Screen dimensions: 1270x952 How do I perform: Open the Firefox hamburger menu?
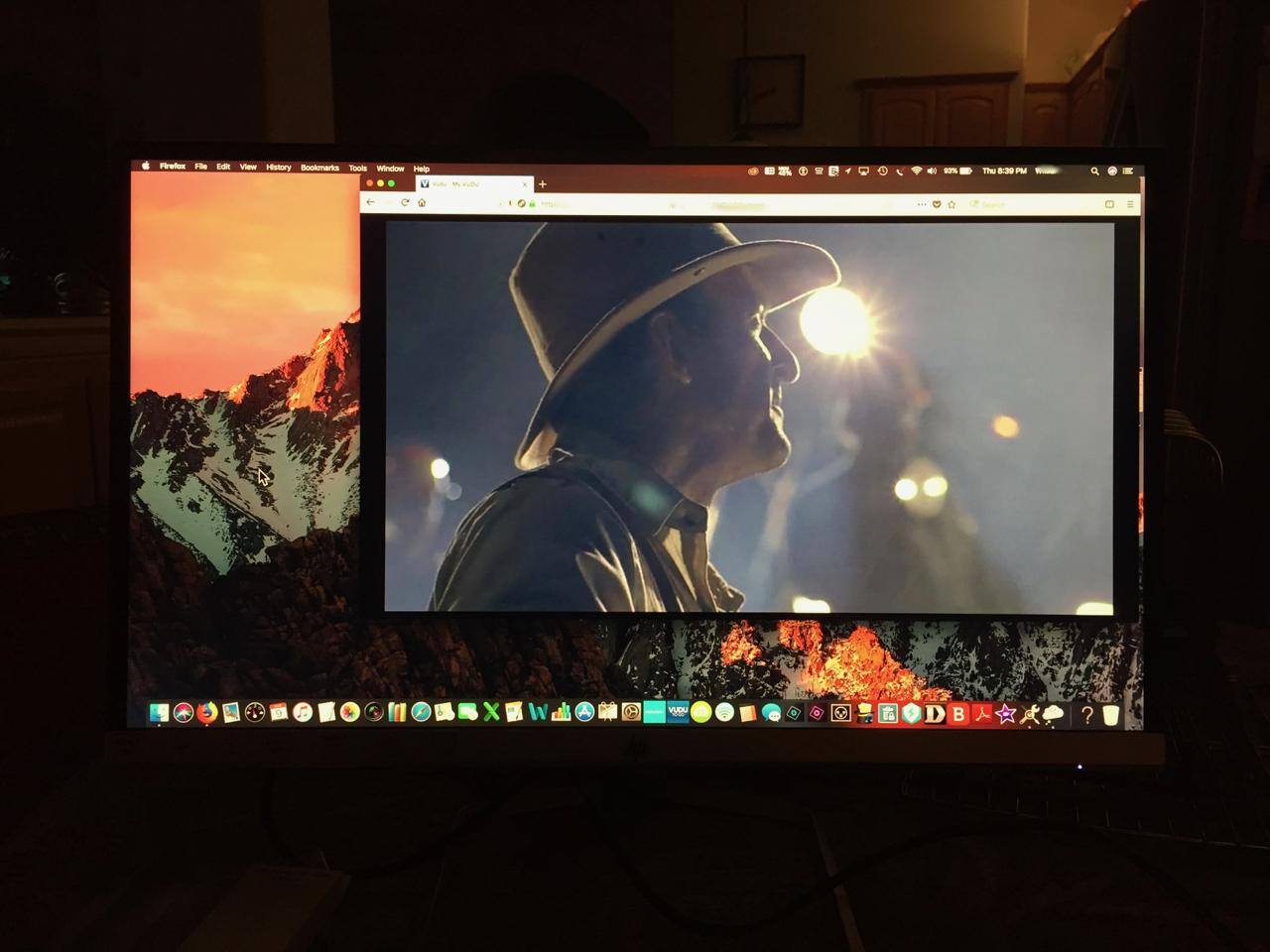pos(1129,204)
